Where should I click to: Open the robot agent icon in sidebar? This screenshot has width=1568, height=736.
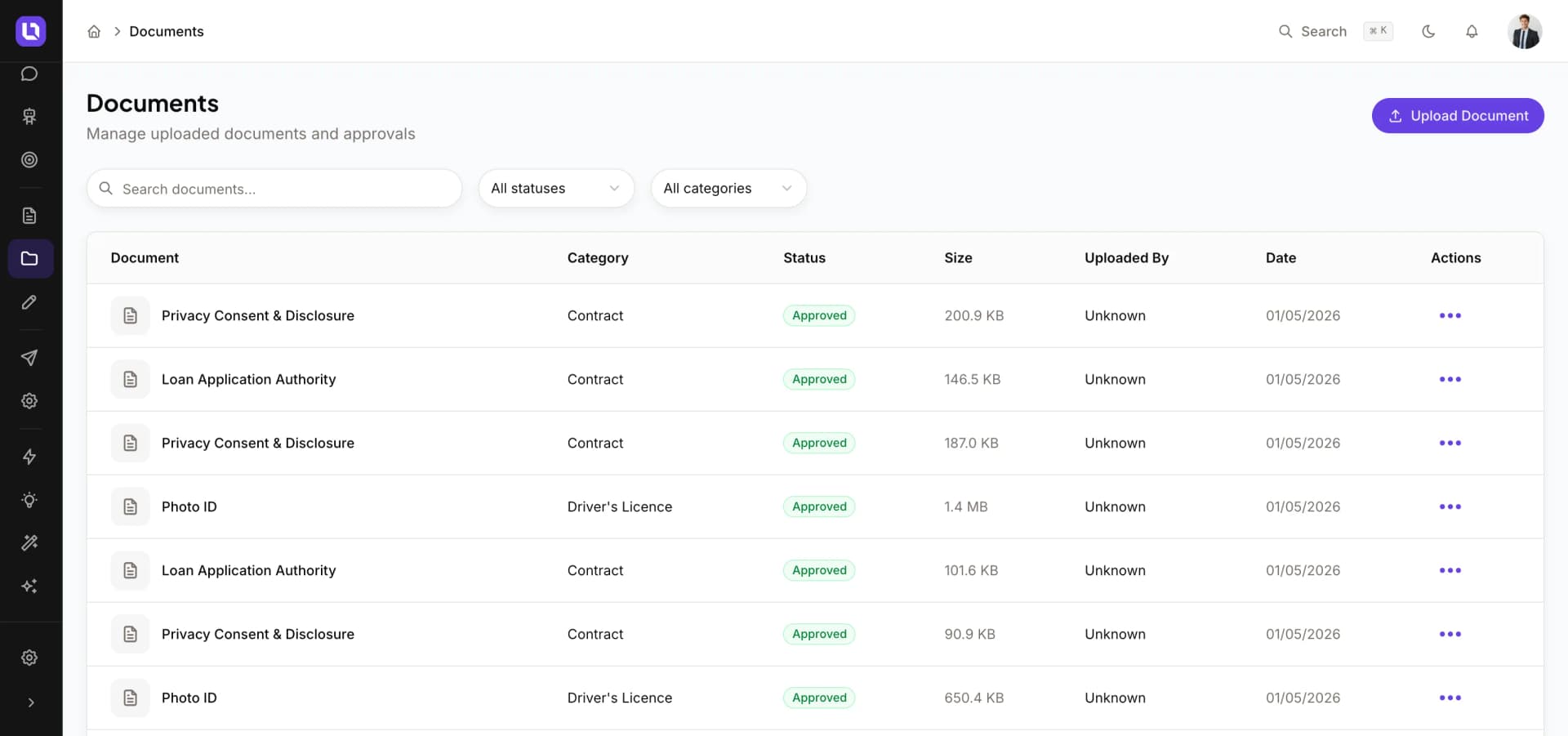[x=29, y=117]
